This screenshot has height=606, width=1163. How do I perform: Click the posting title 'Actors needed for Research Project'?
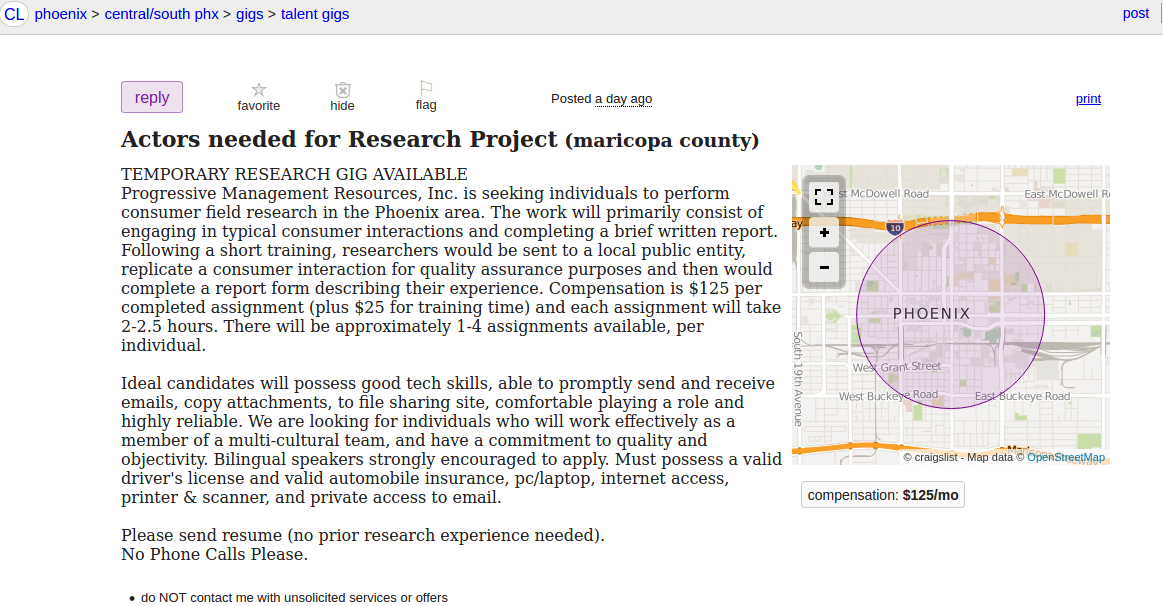pos(339,139)
